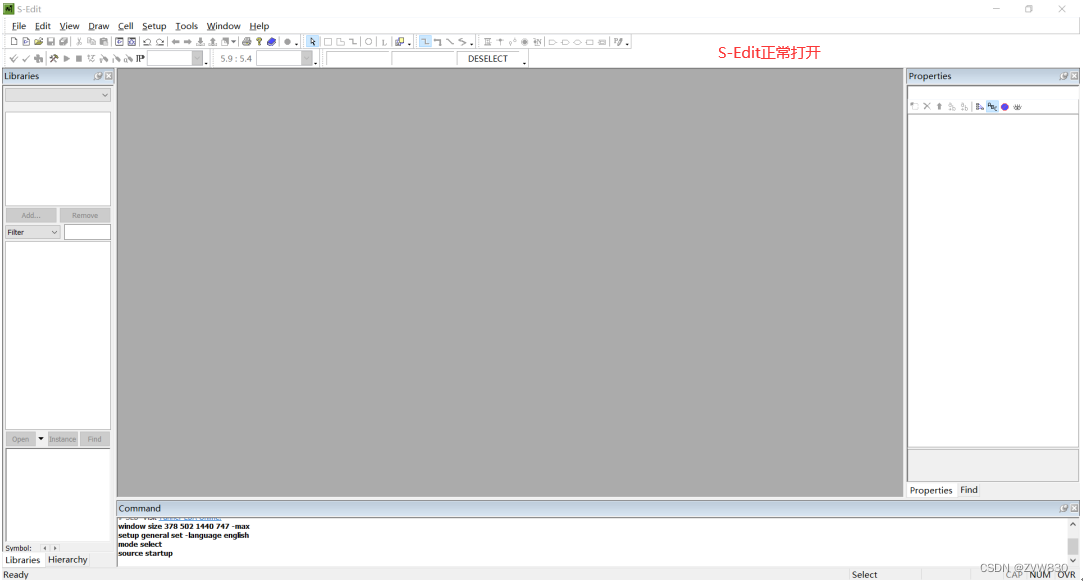
Task: Select the Net Label tool icon
Action: (x=537, y=42)
